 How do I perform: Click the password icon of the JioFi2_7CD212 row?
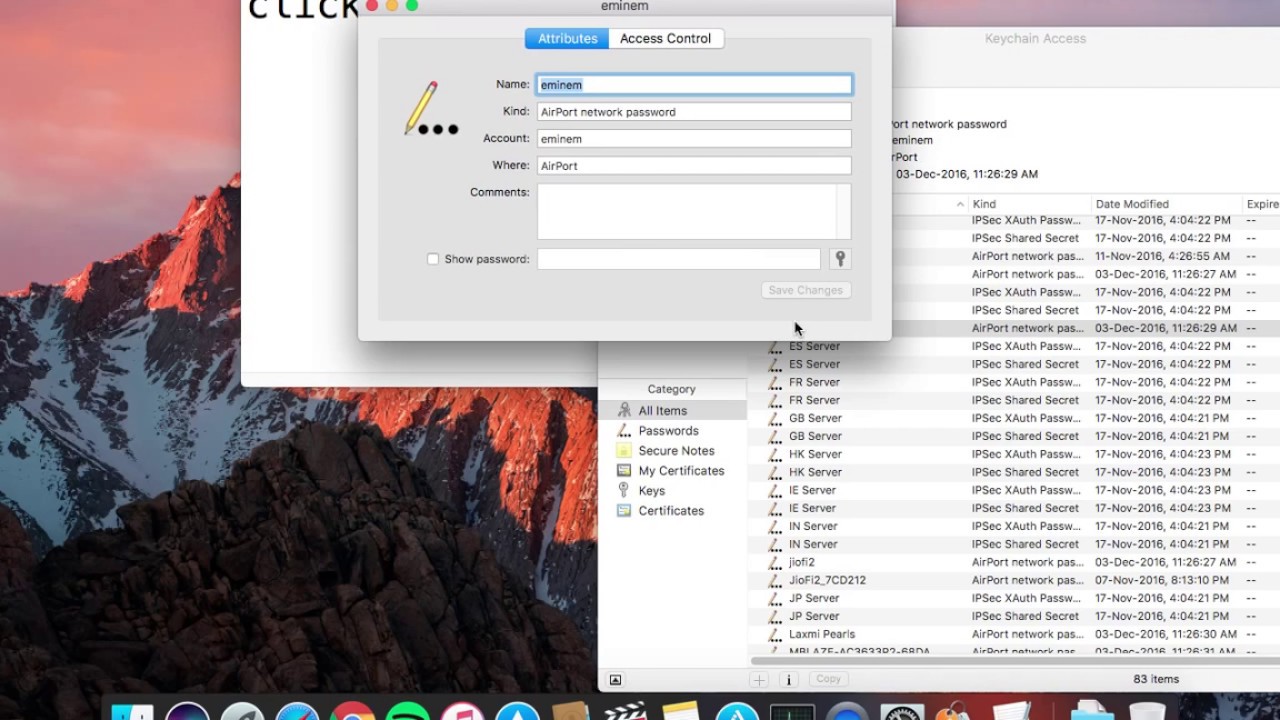click(775, 580)
